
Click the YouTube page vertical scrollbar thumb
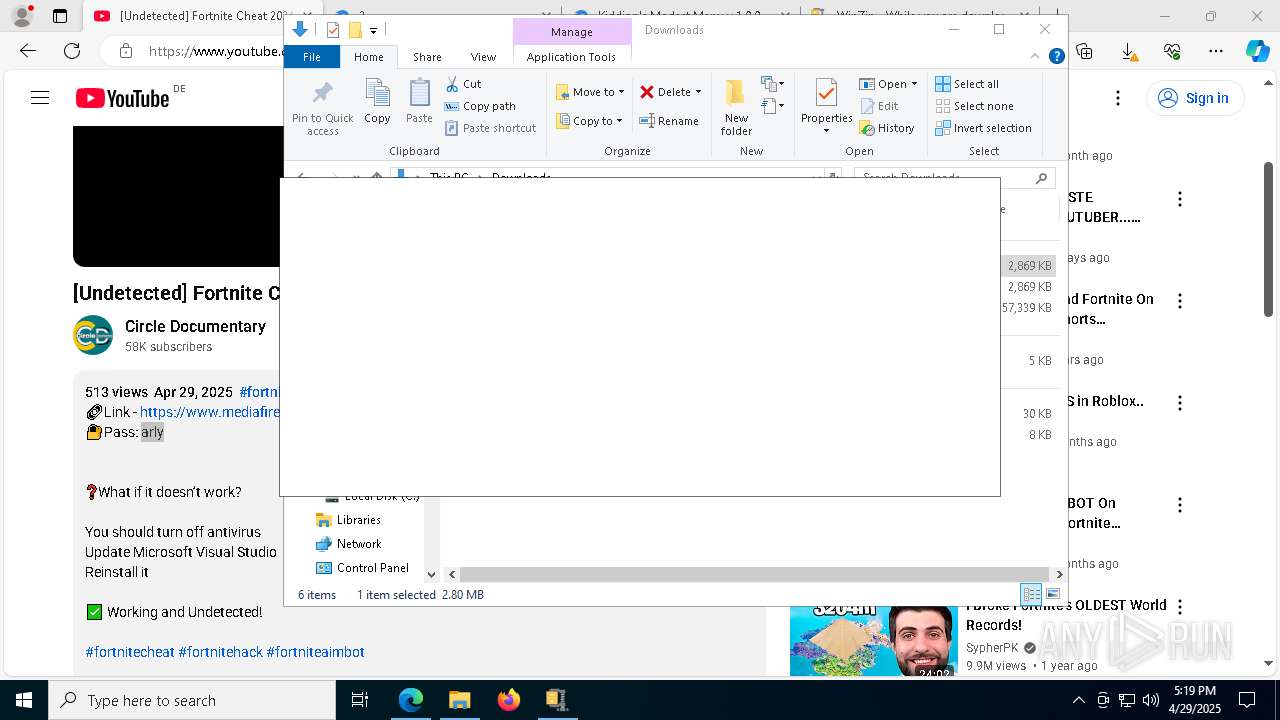click(x=1269, y=240)
